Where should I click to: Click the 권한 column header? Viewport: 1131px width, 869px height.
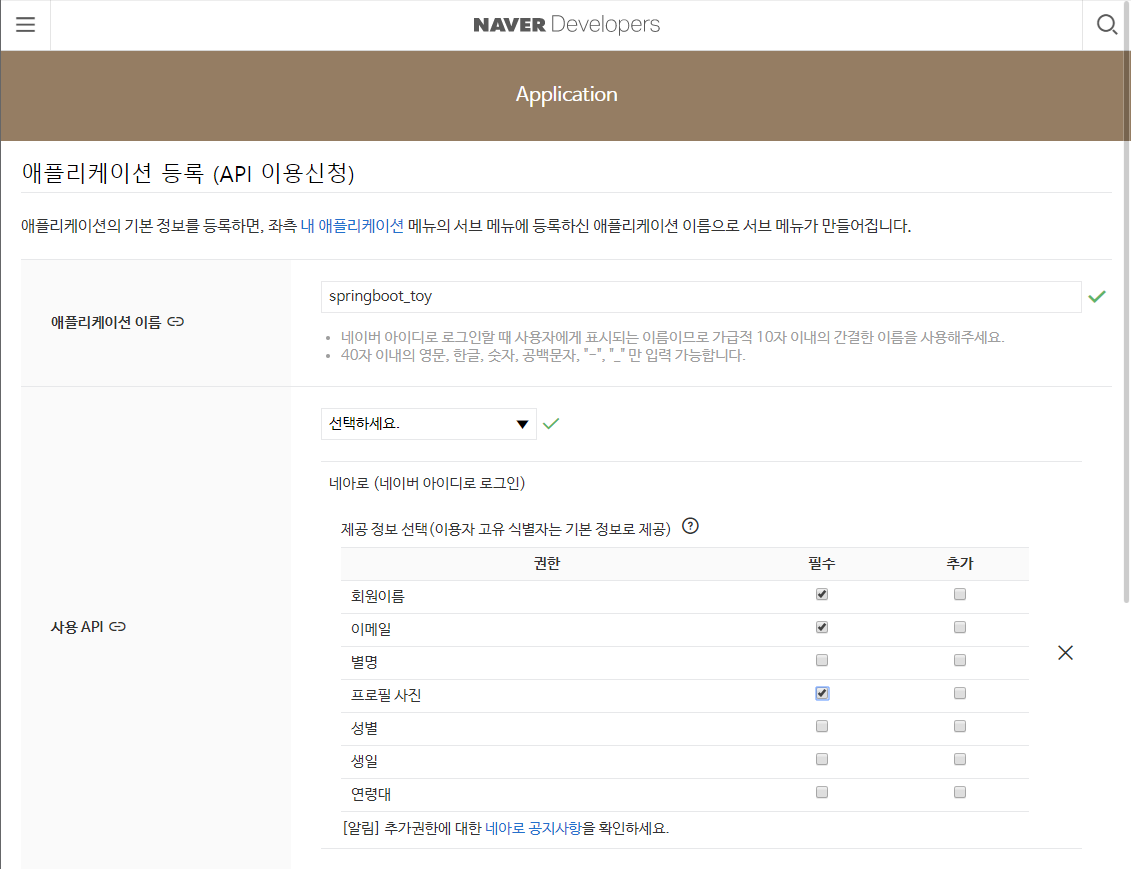(x=547, y=563)
